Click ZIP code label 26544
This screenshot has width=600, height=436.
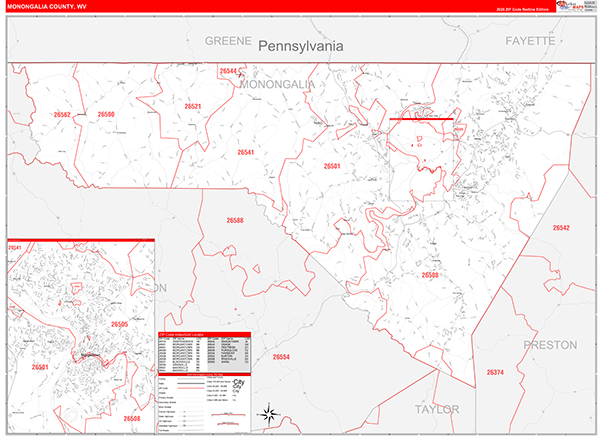click(228, 71)
